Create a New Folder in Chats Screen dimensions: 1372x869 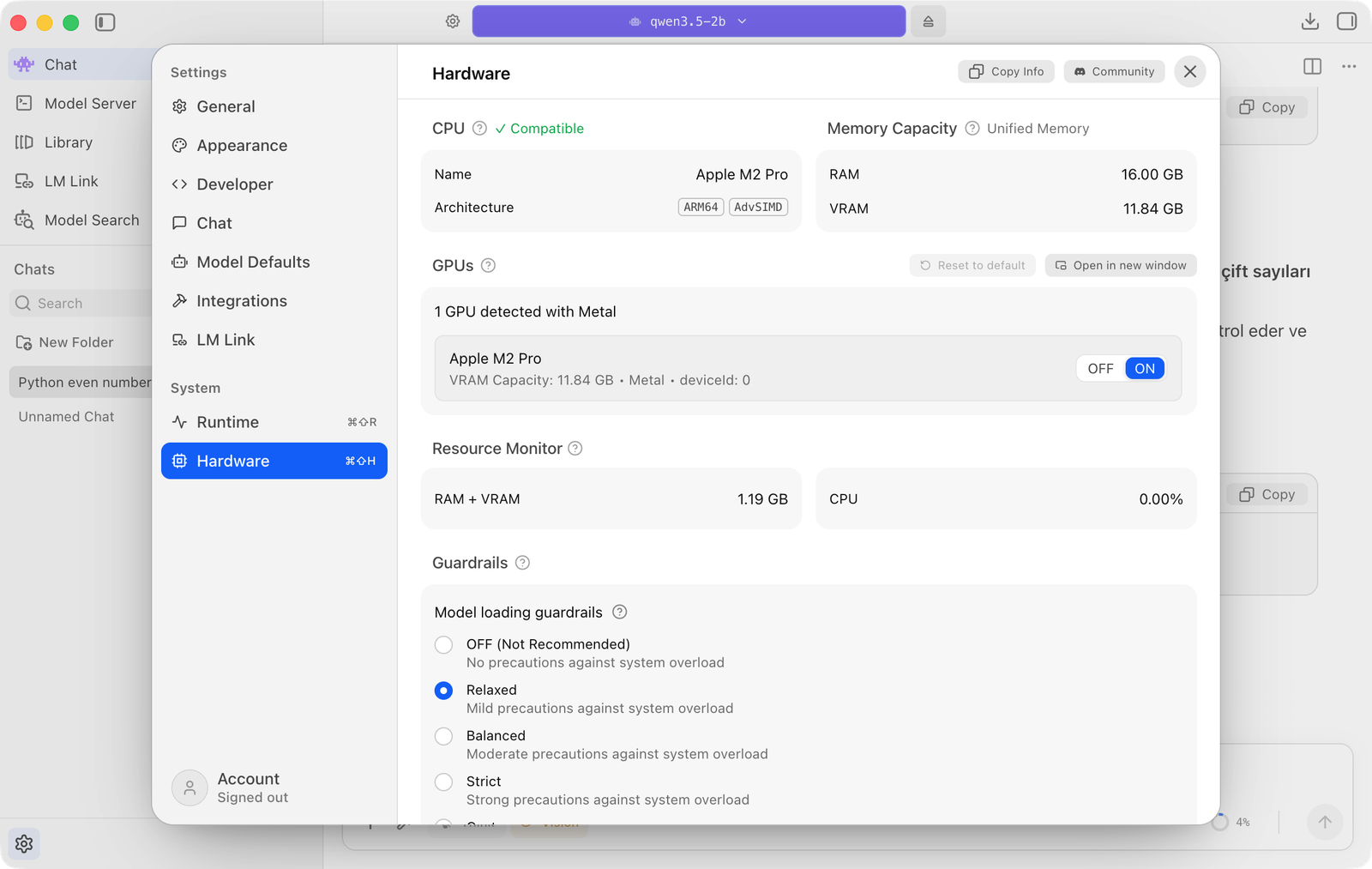[x=65, y=342]
